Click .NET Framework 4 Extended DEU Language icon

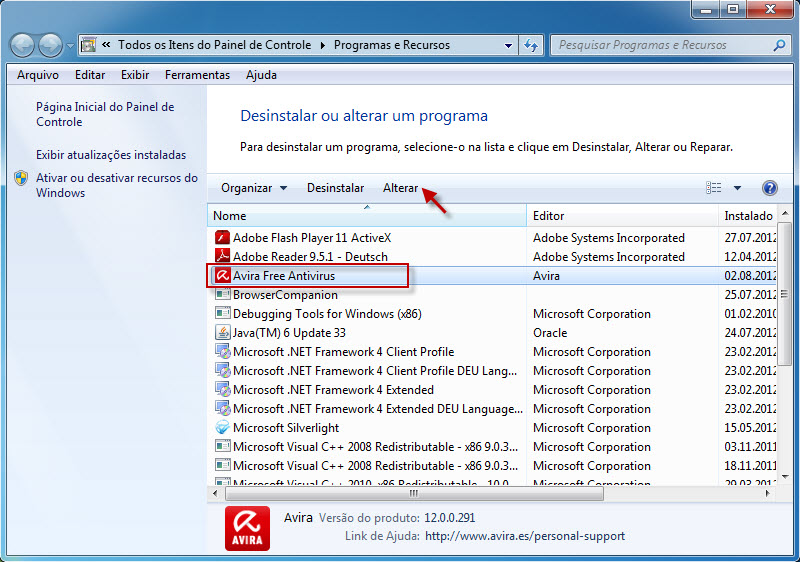222,408
